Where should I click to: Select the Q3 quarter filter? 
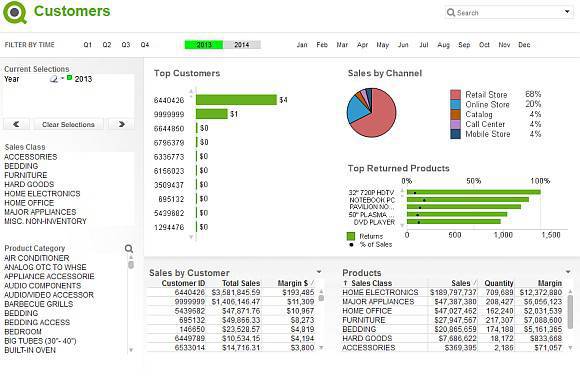pos(126,45)
